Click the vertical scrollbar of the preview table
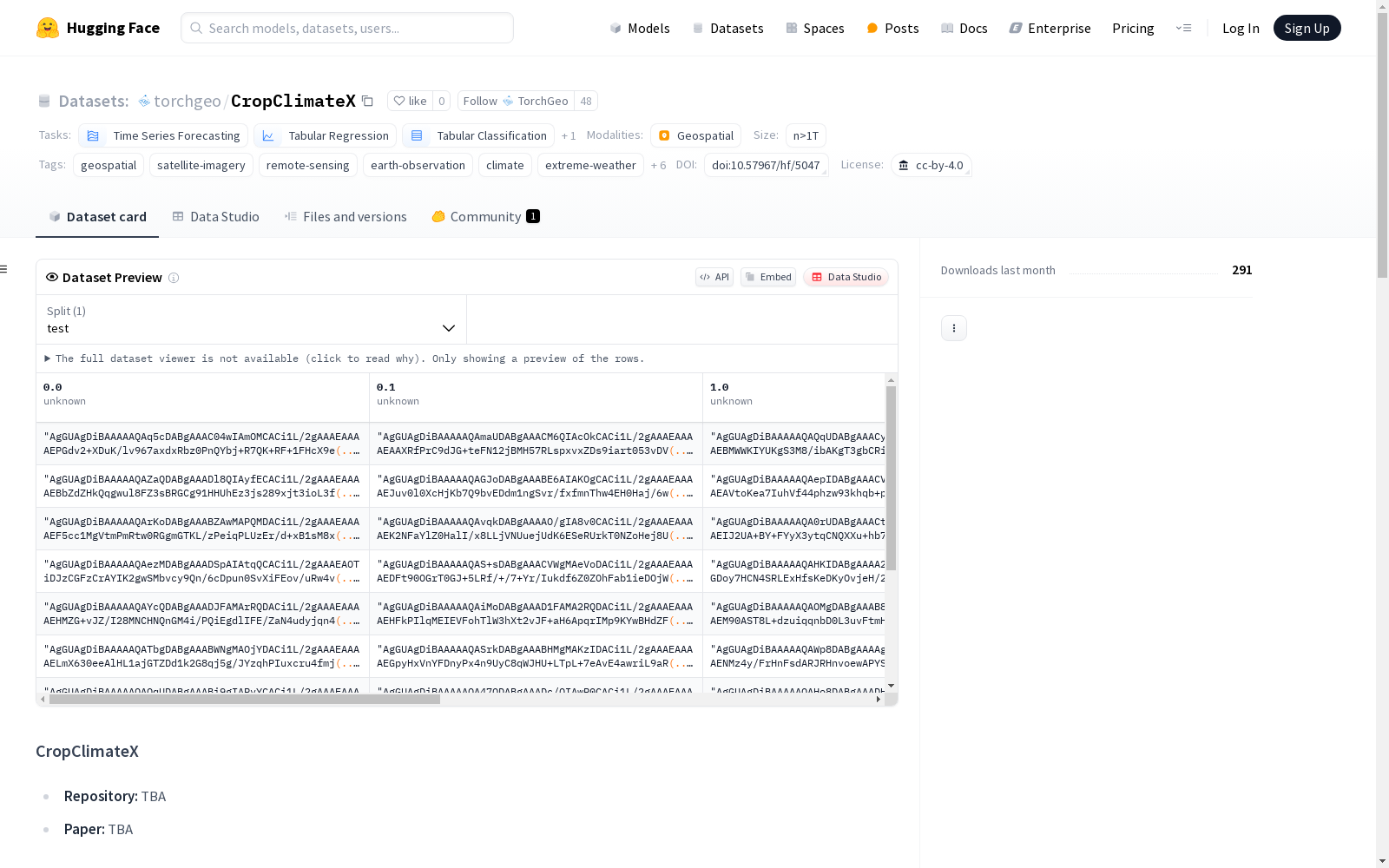Viewport: 1389px width, 868px height. [891, 478]
